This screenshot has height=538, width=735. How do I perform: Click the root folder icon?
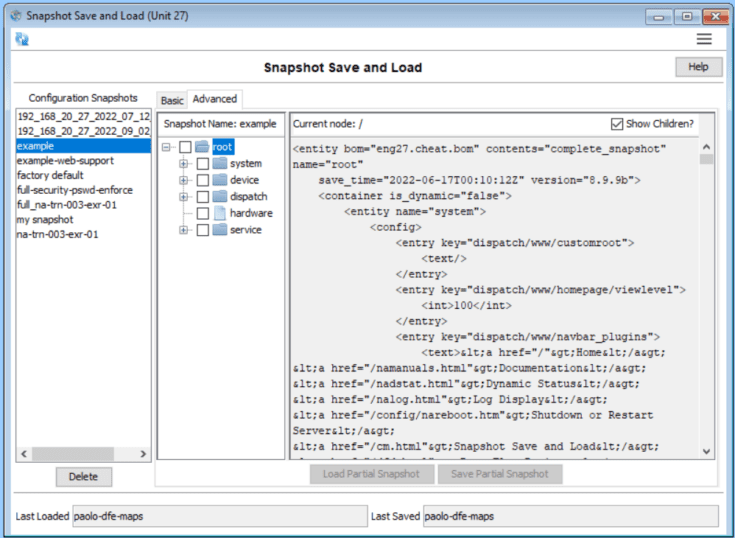click(x=202, y=147)
